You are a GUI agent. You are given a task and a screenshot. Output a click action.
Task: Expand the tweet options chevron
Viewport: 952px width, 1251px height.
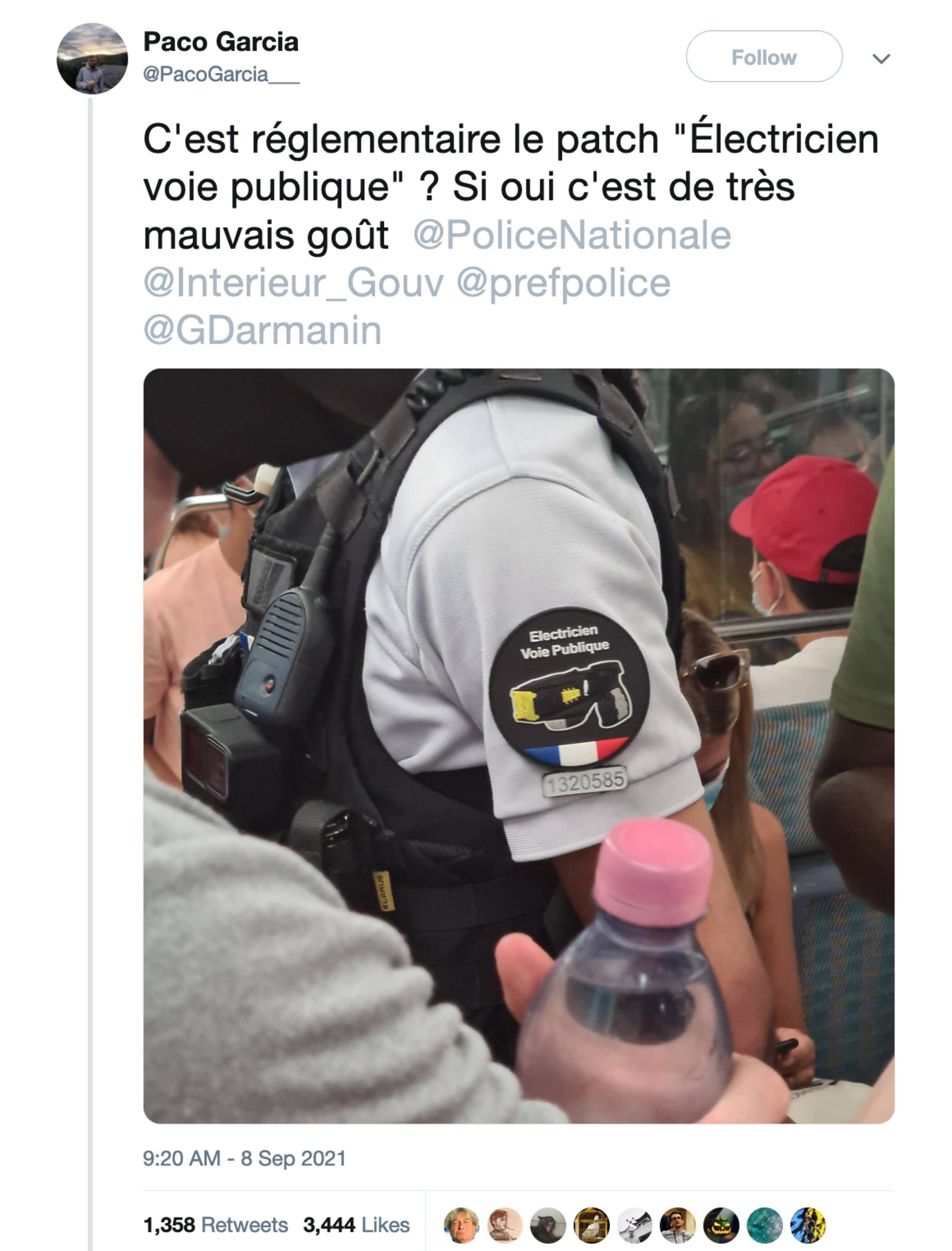point(881,58)
